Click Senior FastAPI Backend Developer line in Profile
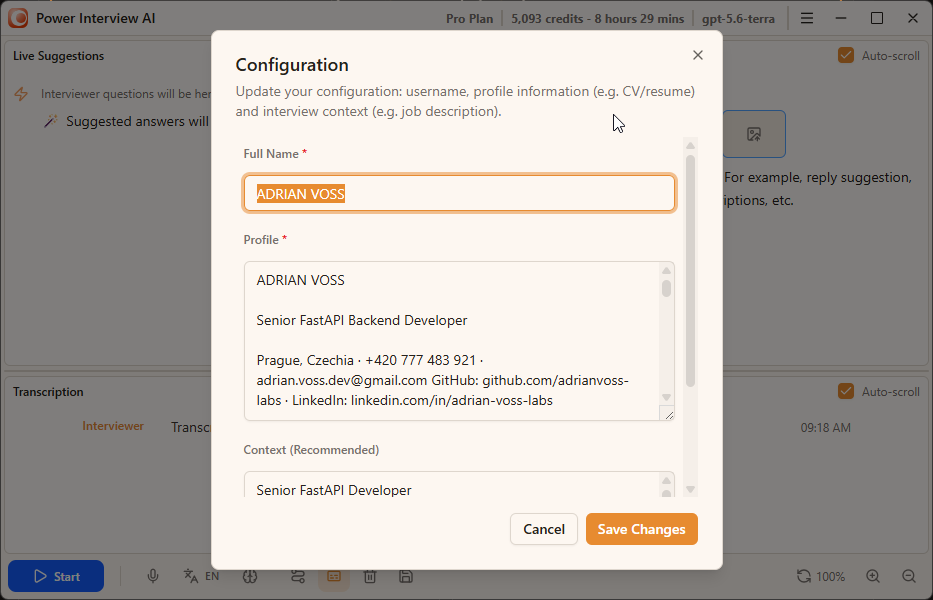933x600 pixels. pos(362,320)
